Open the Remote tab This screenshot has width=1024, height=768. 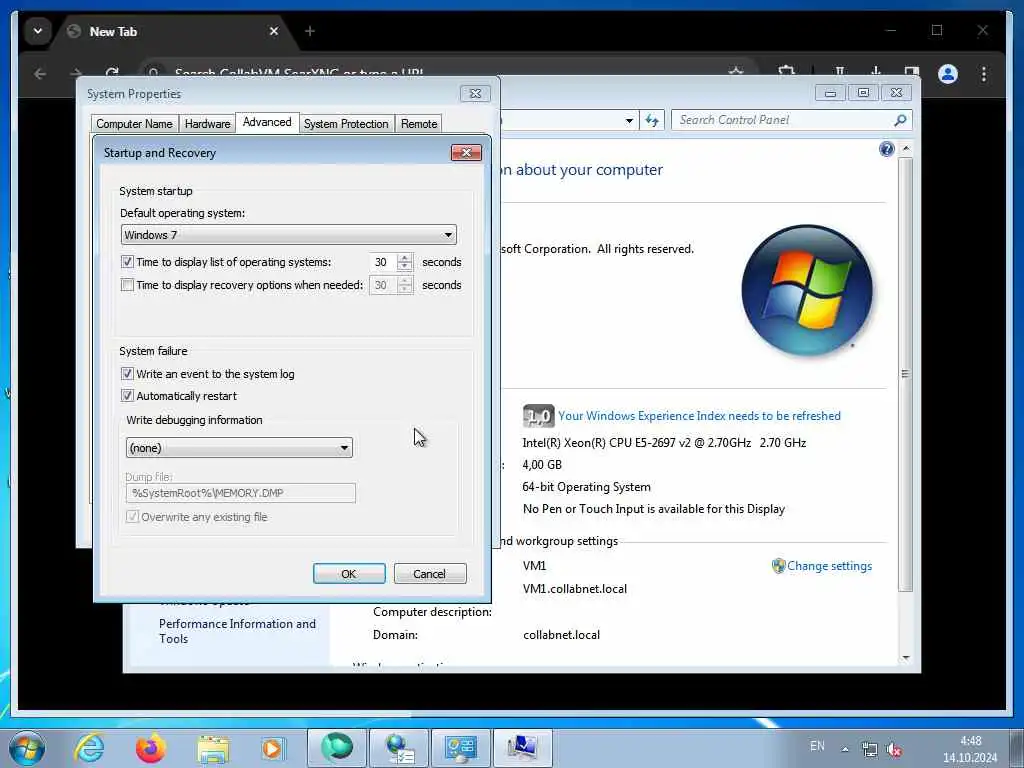419,123
